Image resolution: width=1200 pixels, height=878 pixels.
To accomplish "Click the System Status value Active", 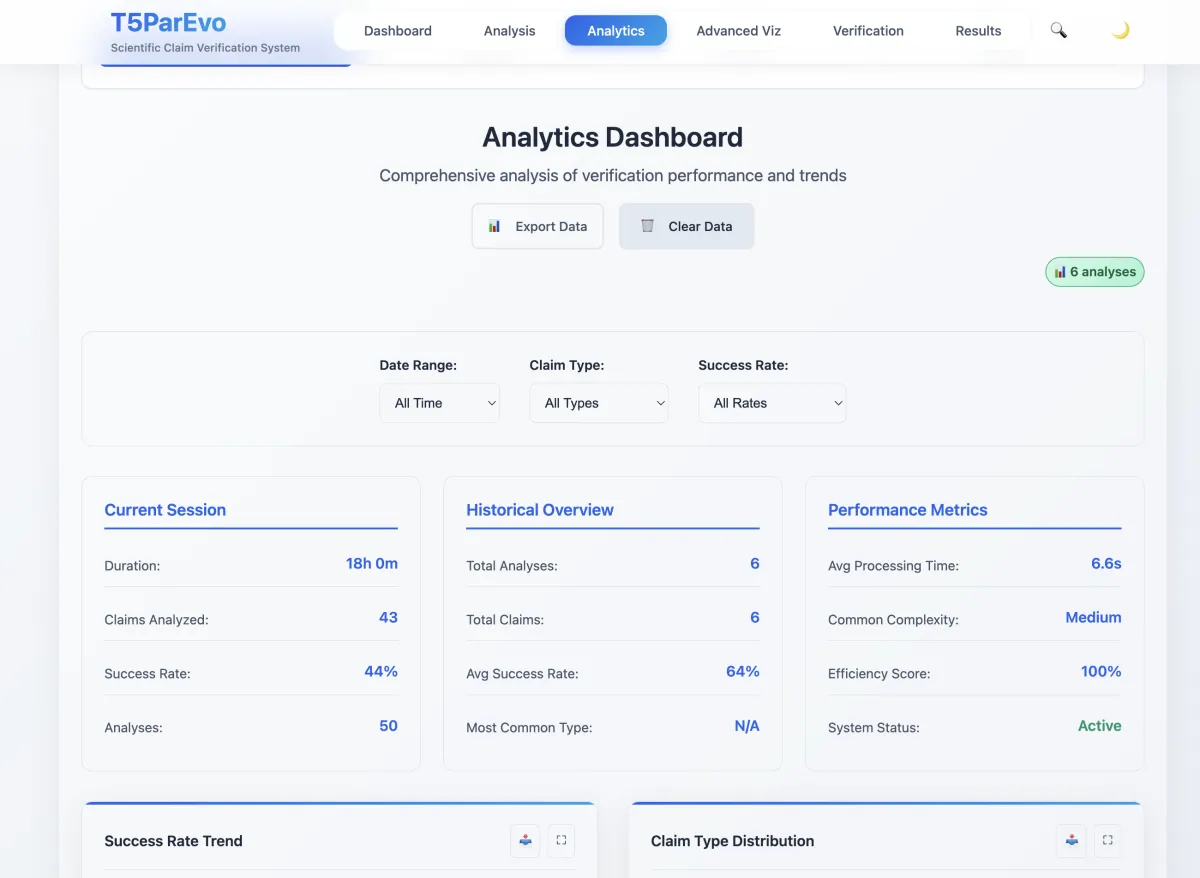I will click(x=1100, y=726).
